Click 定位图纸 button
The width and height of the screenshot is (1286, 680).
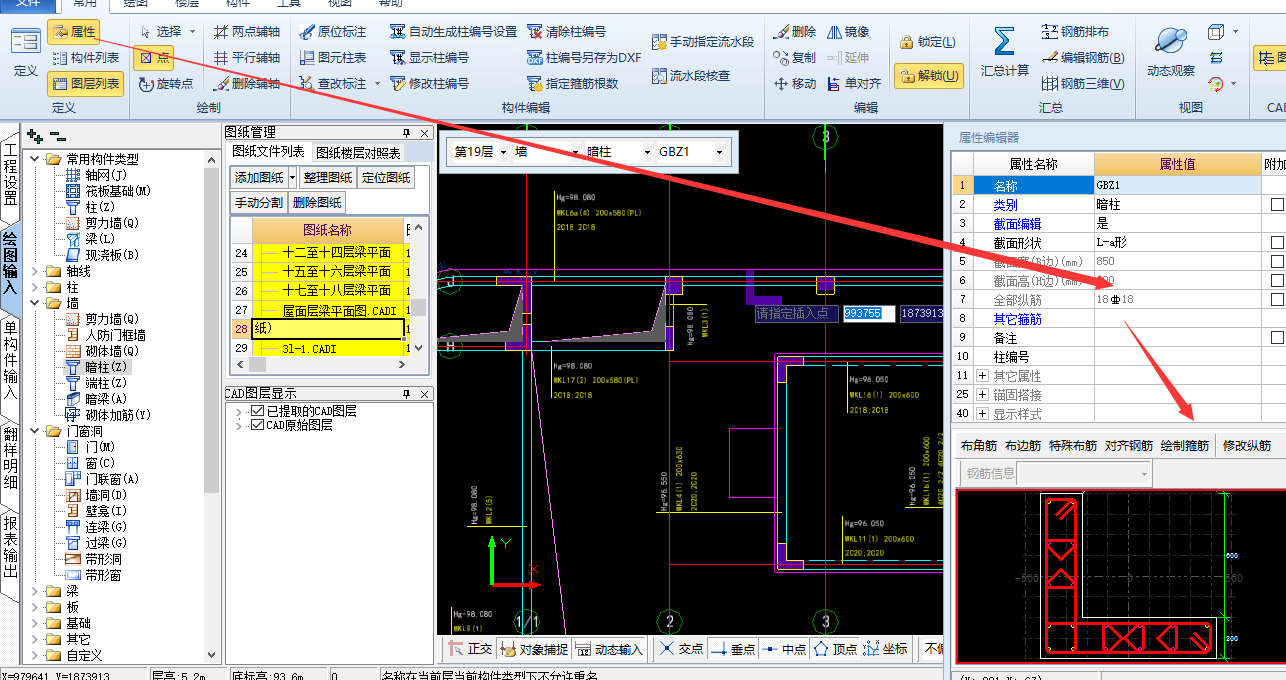pyautogui.click(x=386, y=177)
